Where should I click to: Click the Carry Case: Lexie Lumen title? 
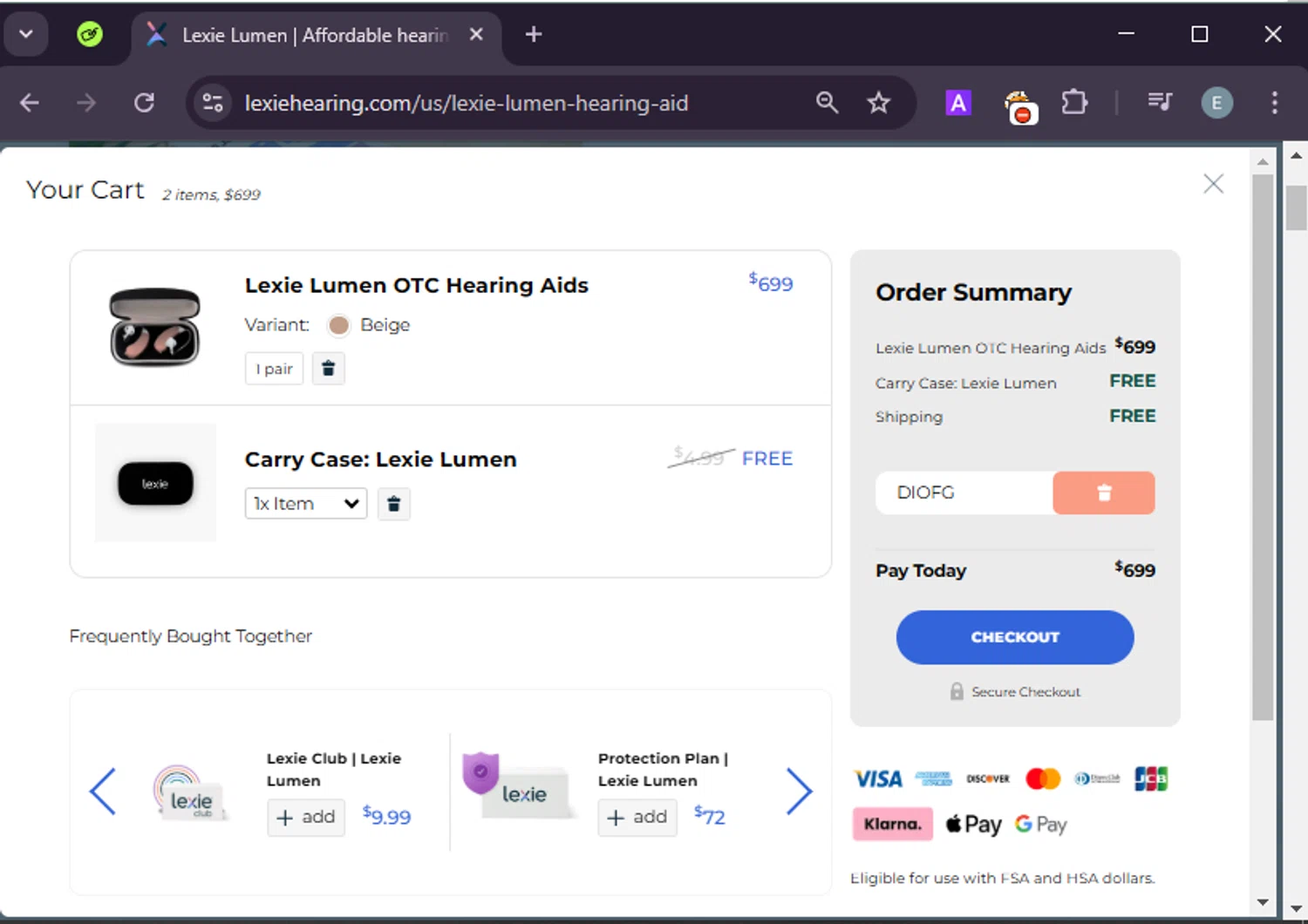pyautogui.click(x=380, y=459)
